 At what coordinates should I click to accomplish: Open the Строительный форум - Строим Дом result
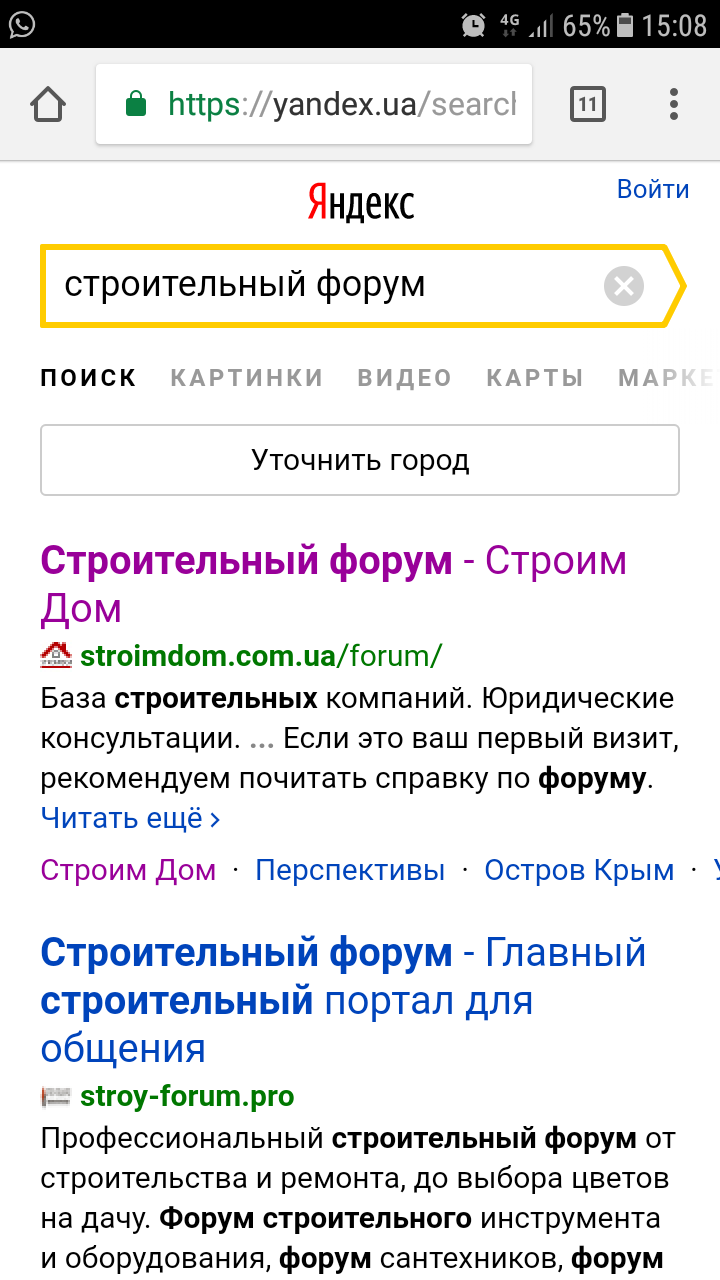(x=334, y=584)
